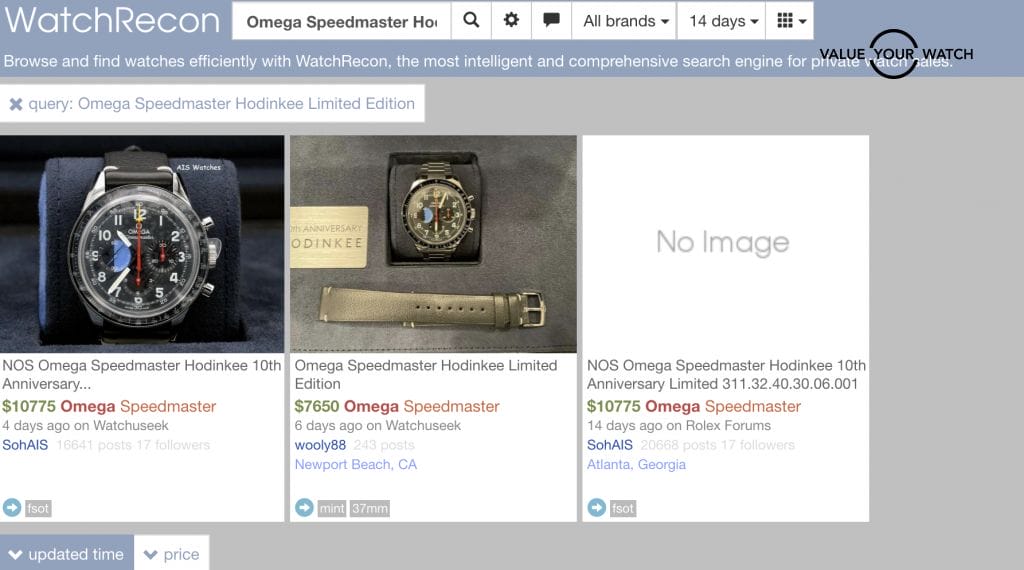Image resolution: width=1024 pixels, height=570 pixels.
Task: Select the mint tag on second listing
Action: pyautogui.click(x=332, y=509)
